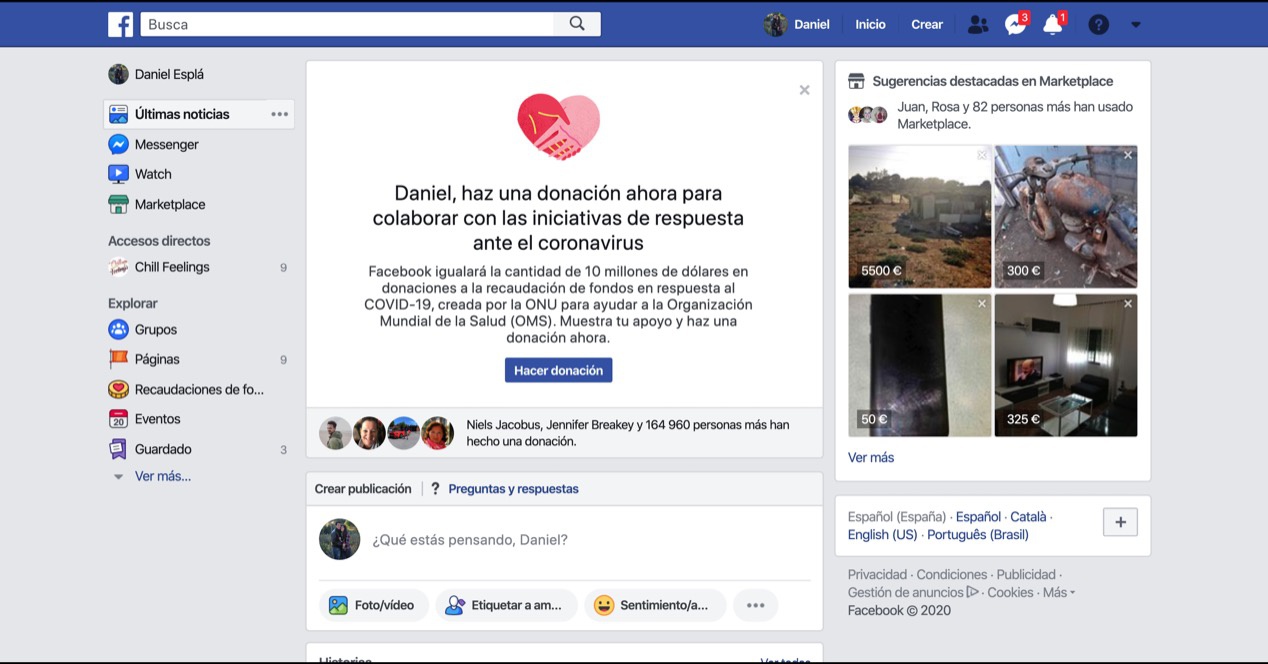This screenshot has width=1268, height=664.
Task: Click Sentimiento/actividad button
Action: [655, 605]
